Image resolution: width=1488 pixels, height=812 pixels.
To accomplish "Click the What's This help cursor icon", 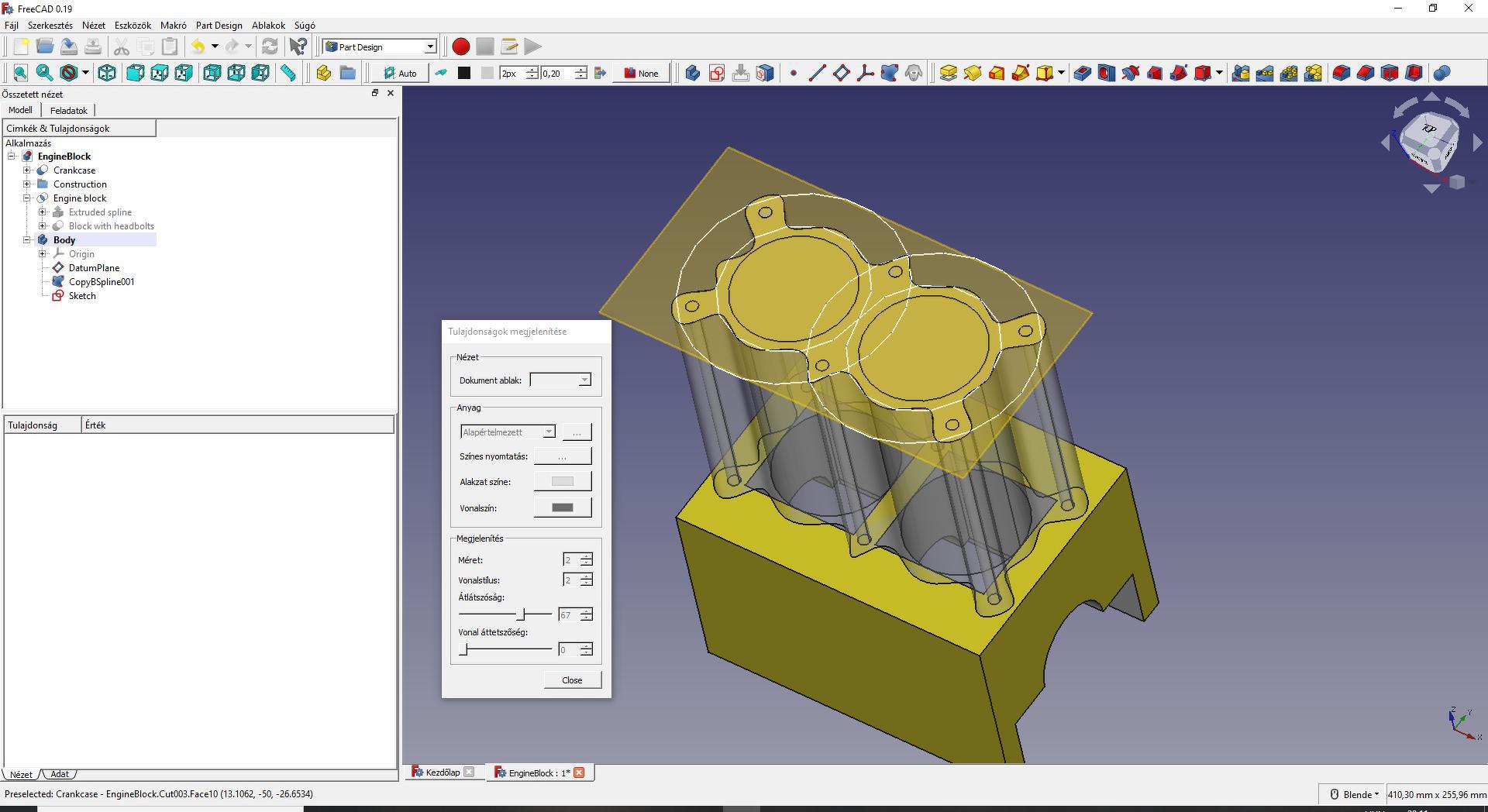I will (x=298, y=46).
